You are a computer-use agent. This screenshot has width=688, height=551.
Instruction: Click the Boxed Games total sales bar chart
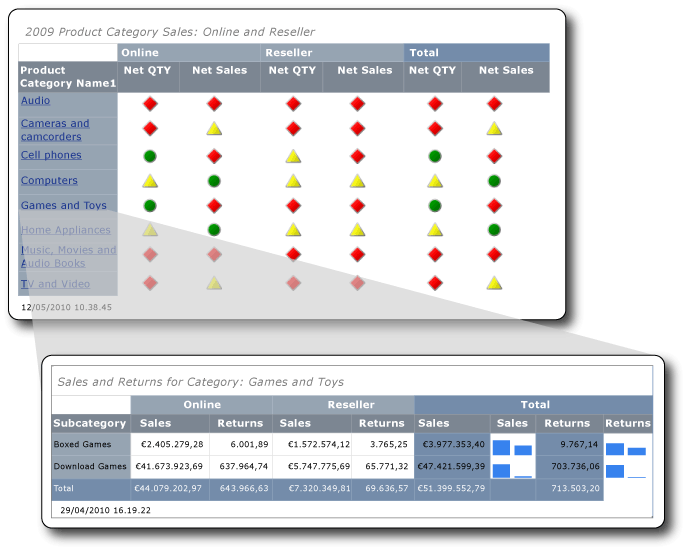tap(512, 447)
